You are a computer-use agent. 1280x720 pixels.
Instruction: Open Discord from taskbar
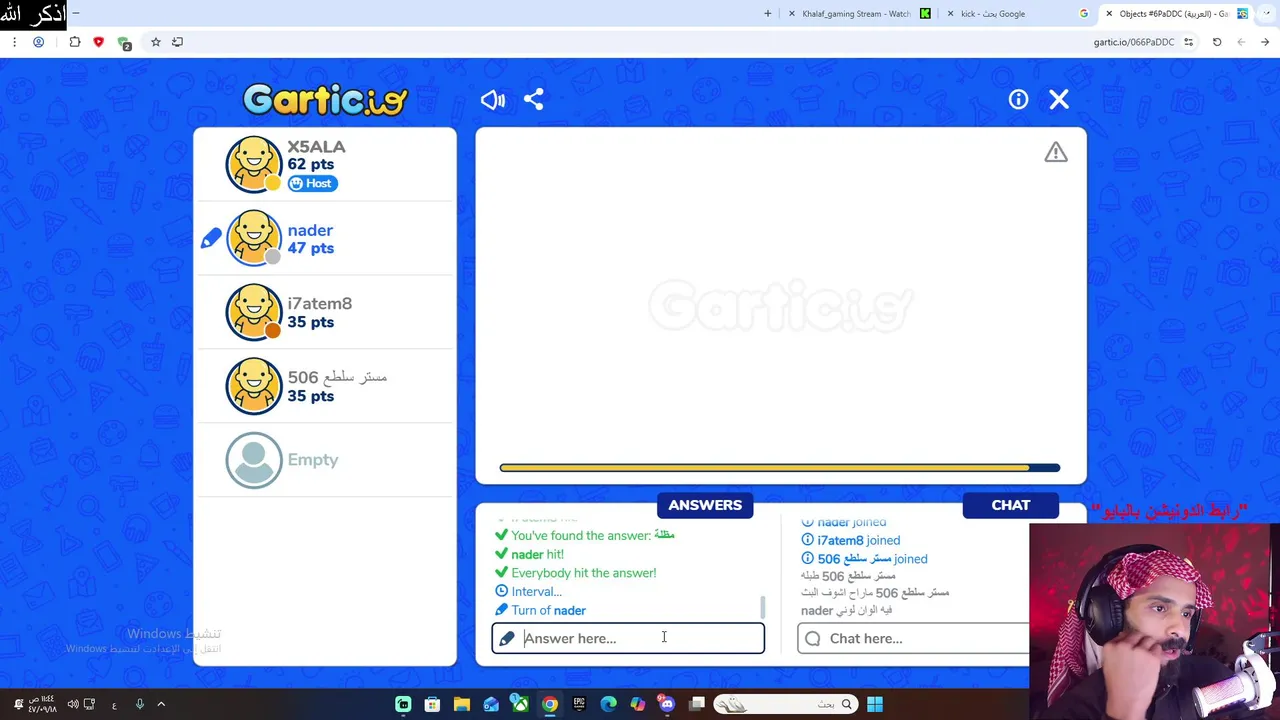pos(667,704)
